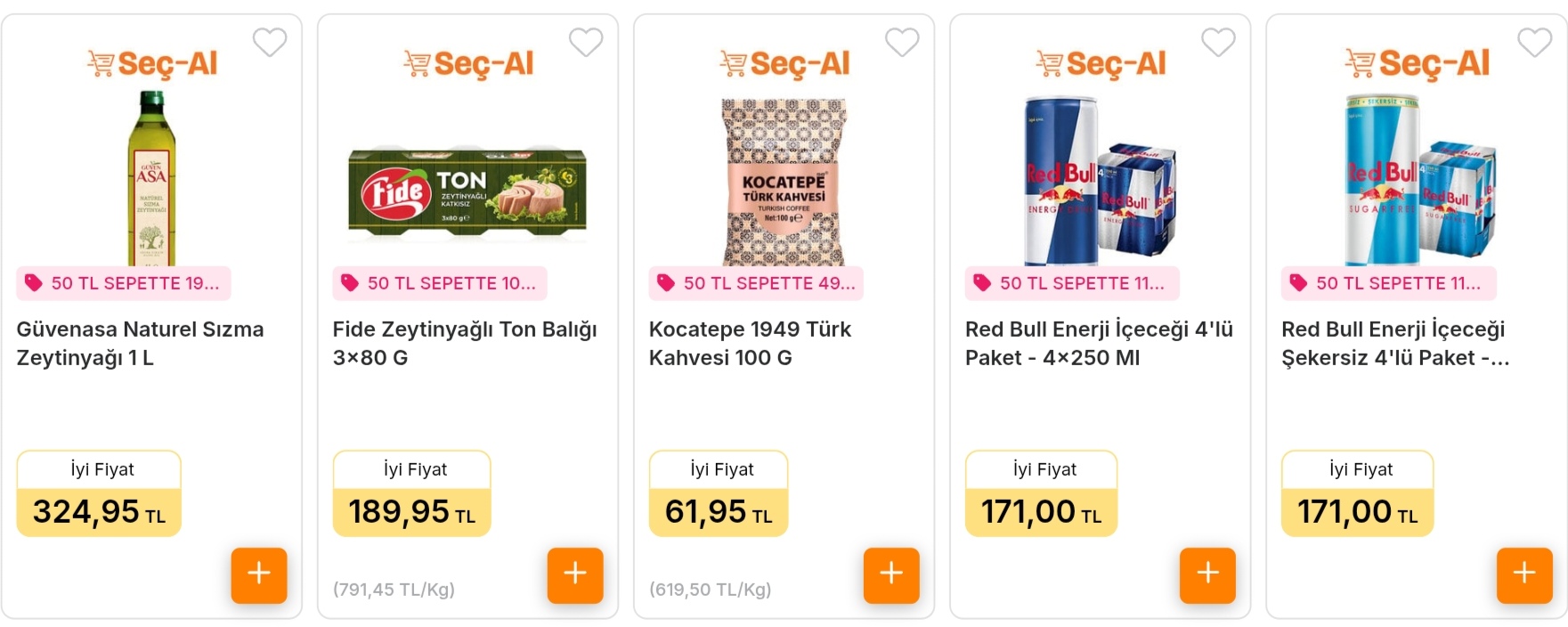Add Red Bull Enerji İçeceği 4'lü to cart
This screenshot has height=627, width=1568.
(1207, 575)
